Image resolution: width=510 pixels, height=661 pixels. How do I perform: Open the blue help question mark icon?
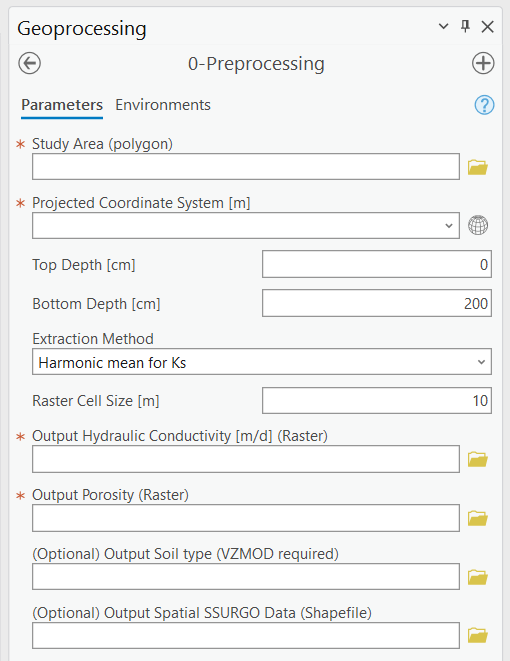[484, 105]
